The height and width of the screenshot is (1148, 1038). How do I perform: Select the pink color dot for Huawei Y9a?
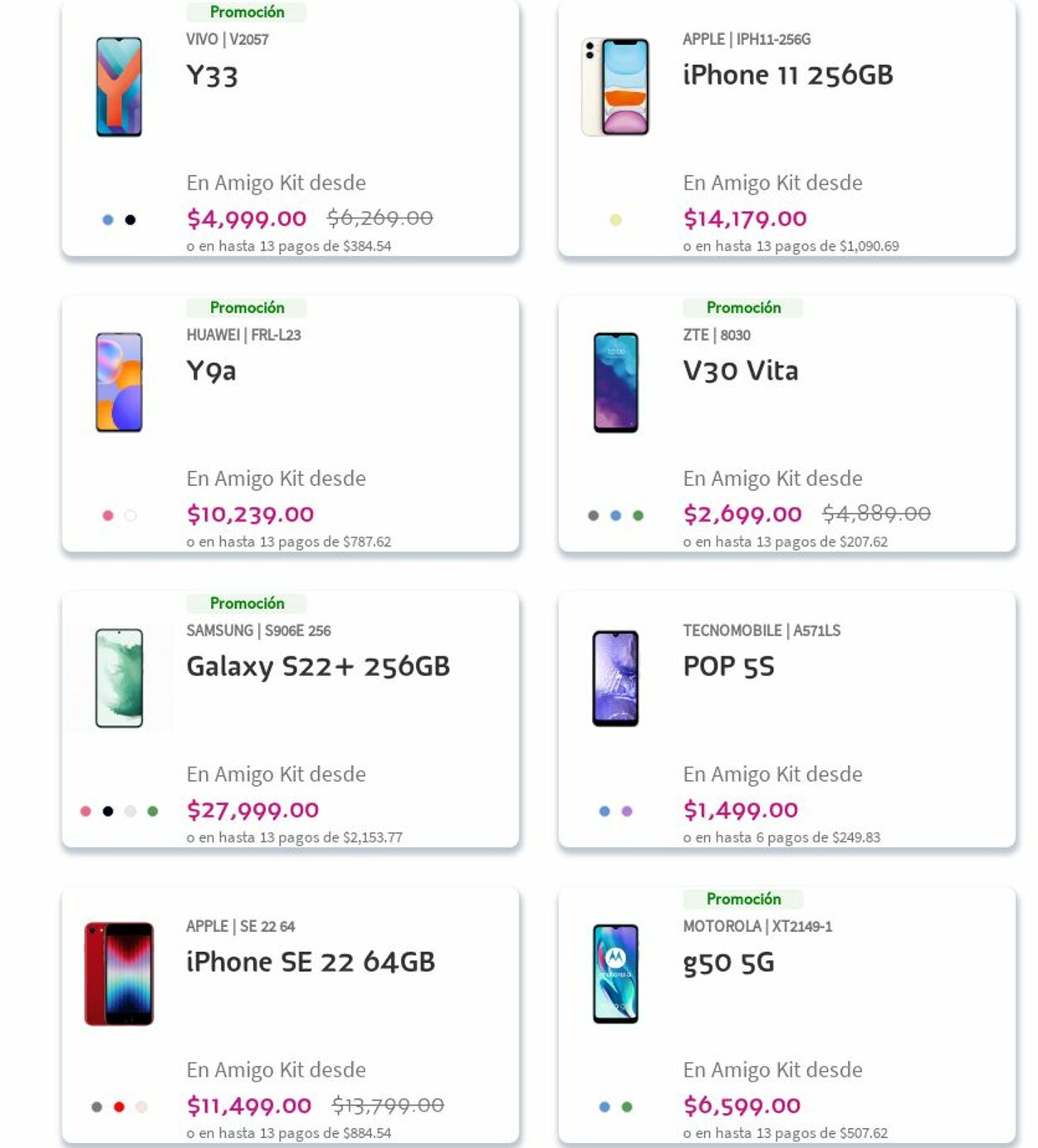point(108,516)
